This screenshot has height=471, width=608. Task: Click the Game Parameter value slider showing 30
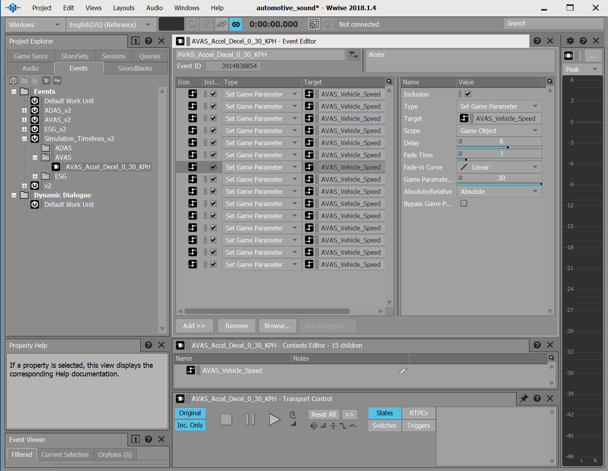(499, 179)
